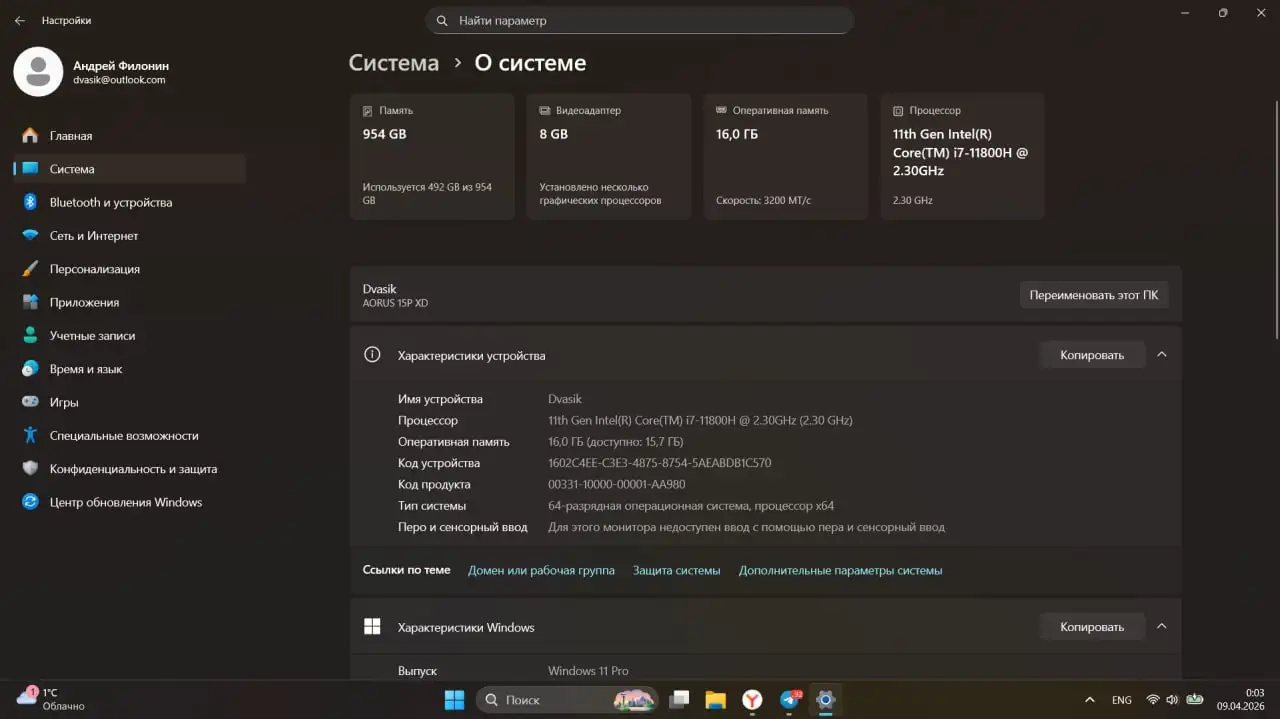Open Центр обновления Windows
Screen dimensions: 1280x719
click(125, 502)
